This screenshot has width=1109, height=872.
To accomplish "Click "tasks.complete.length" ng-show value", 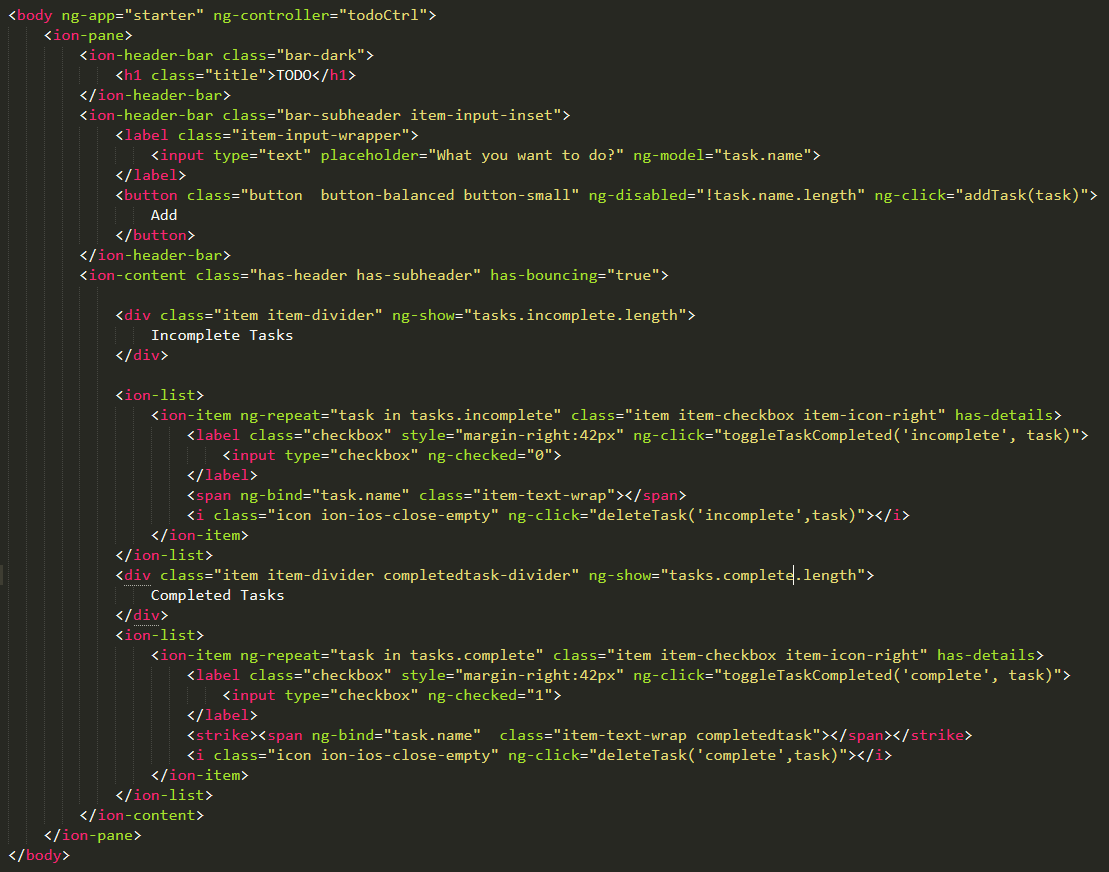I will (762, 575).
